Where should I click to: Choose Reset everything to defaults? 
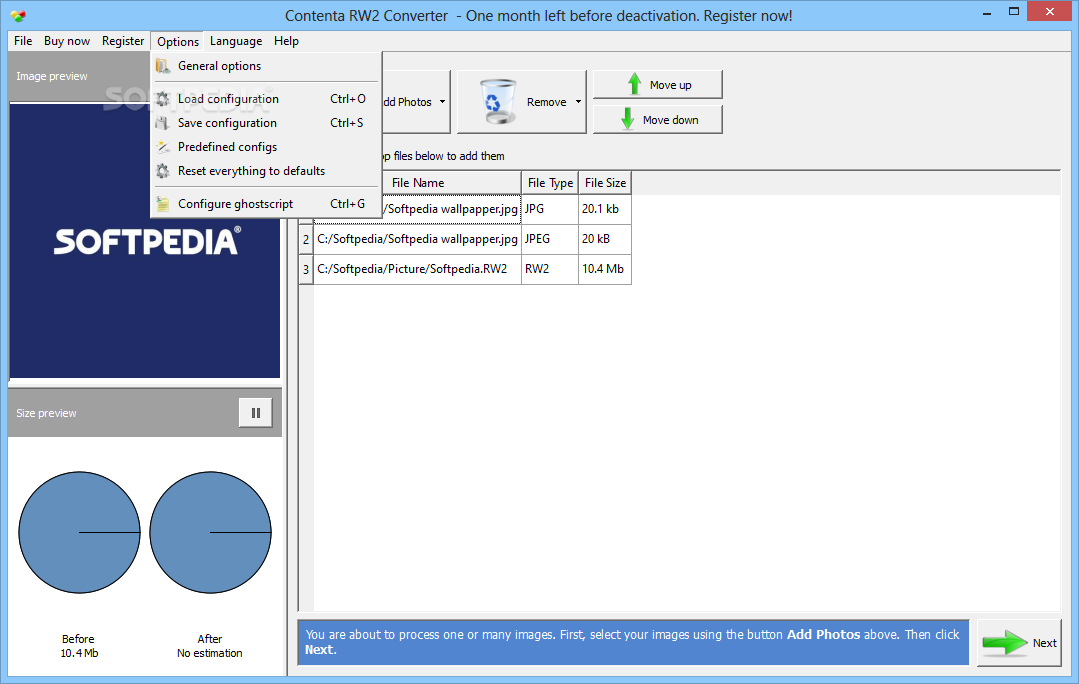click(x=266, y=171)
